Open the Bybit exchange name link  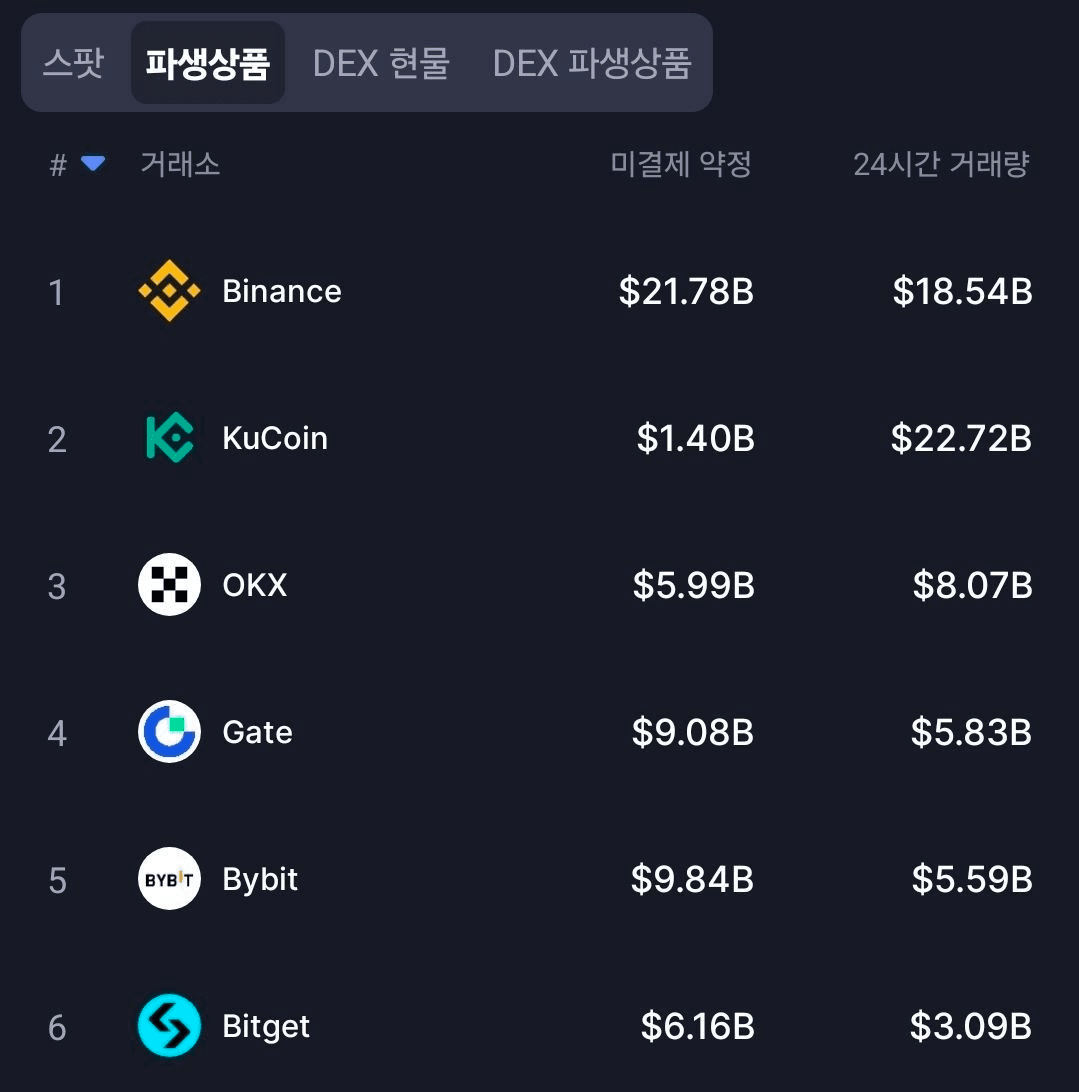(260, 879)
